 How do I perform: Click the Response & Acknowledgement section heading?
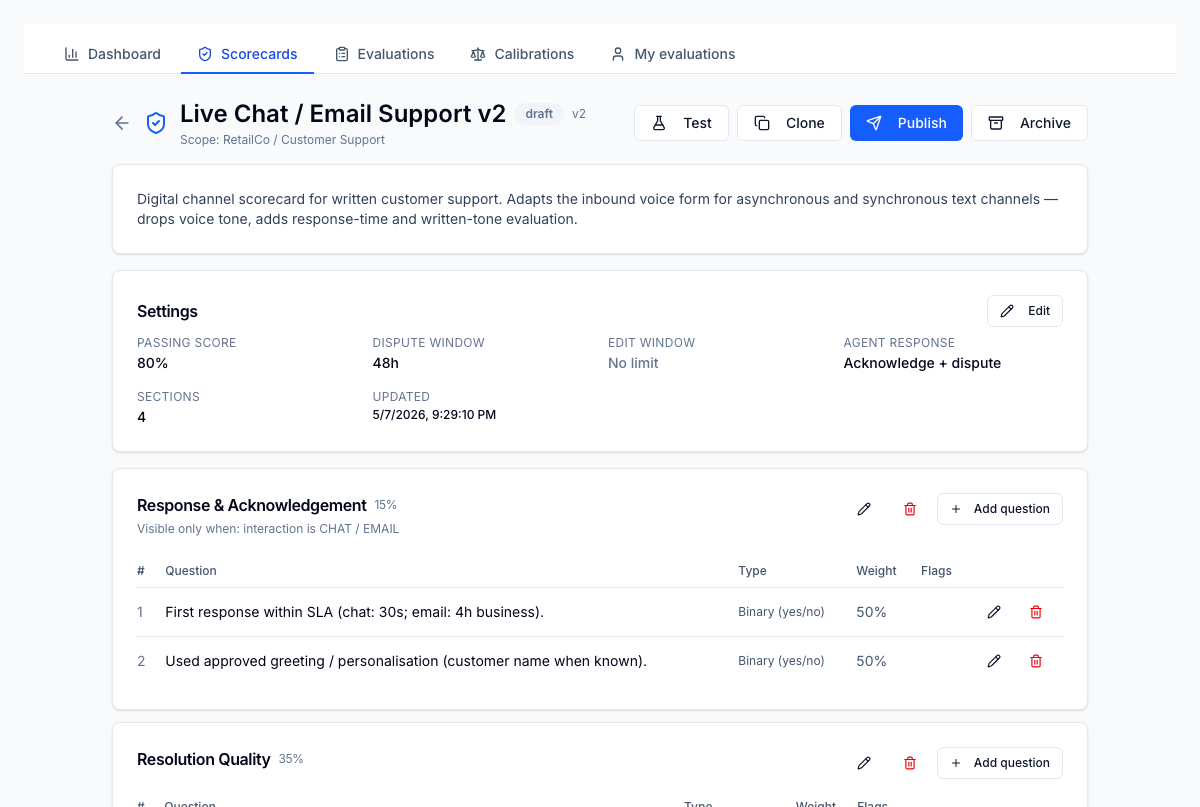(252, 505)
